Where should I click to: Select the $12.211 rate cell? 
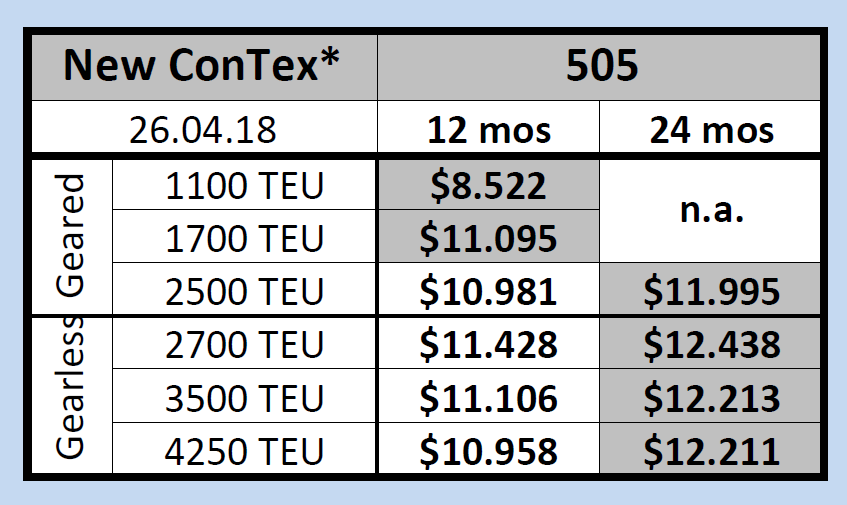tap(711, 450)
